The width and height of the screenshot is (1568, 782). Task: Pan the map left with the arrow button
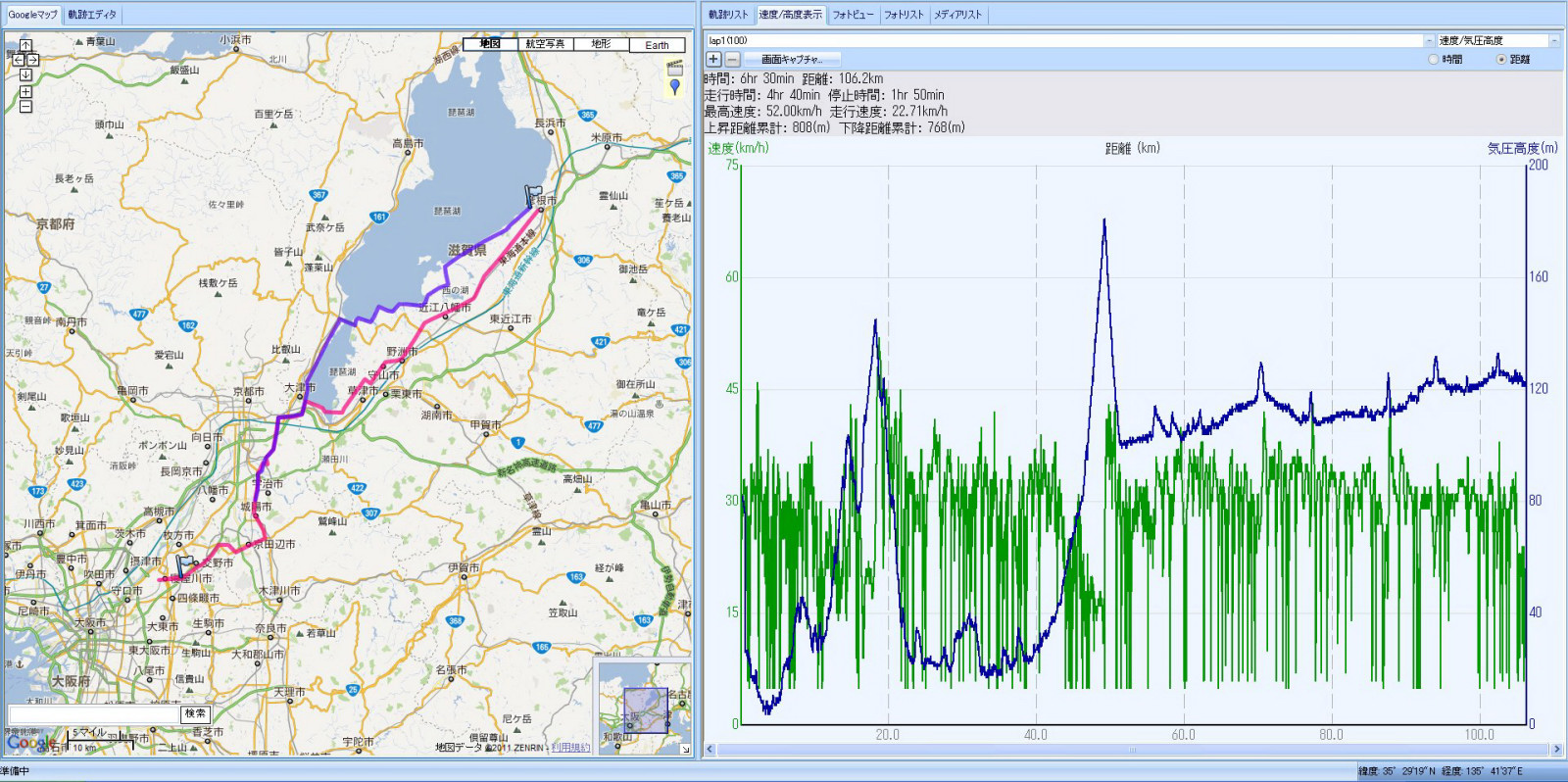tap(18, 60)
